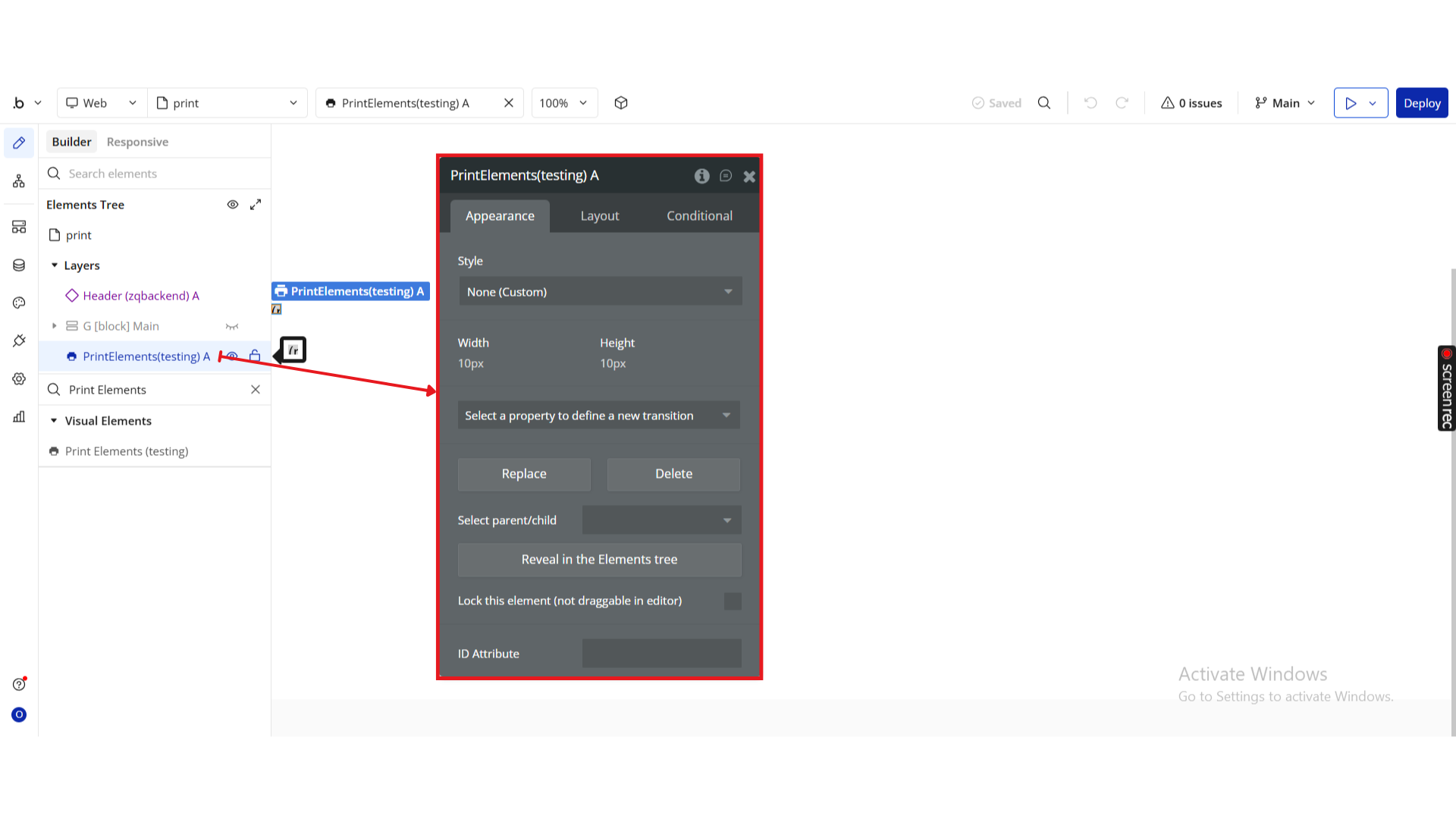The height and width of the screenshot is (819, 1456).
Task: Click the ID Attribute input field
Action: (661, 654)
